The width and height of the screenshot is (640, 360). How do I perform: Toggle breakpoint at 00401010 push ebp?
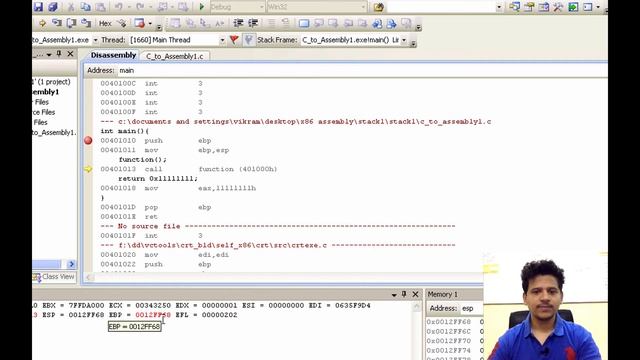pyautogui.click(x=88, y=140)
